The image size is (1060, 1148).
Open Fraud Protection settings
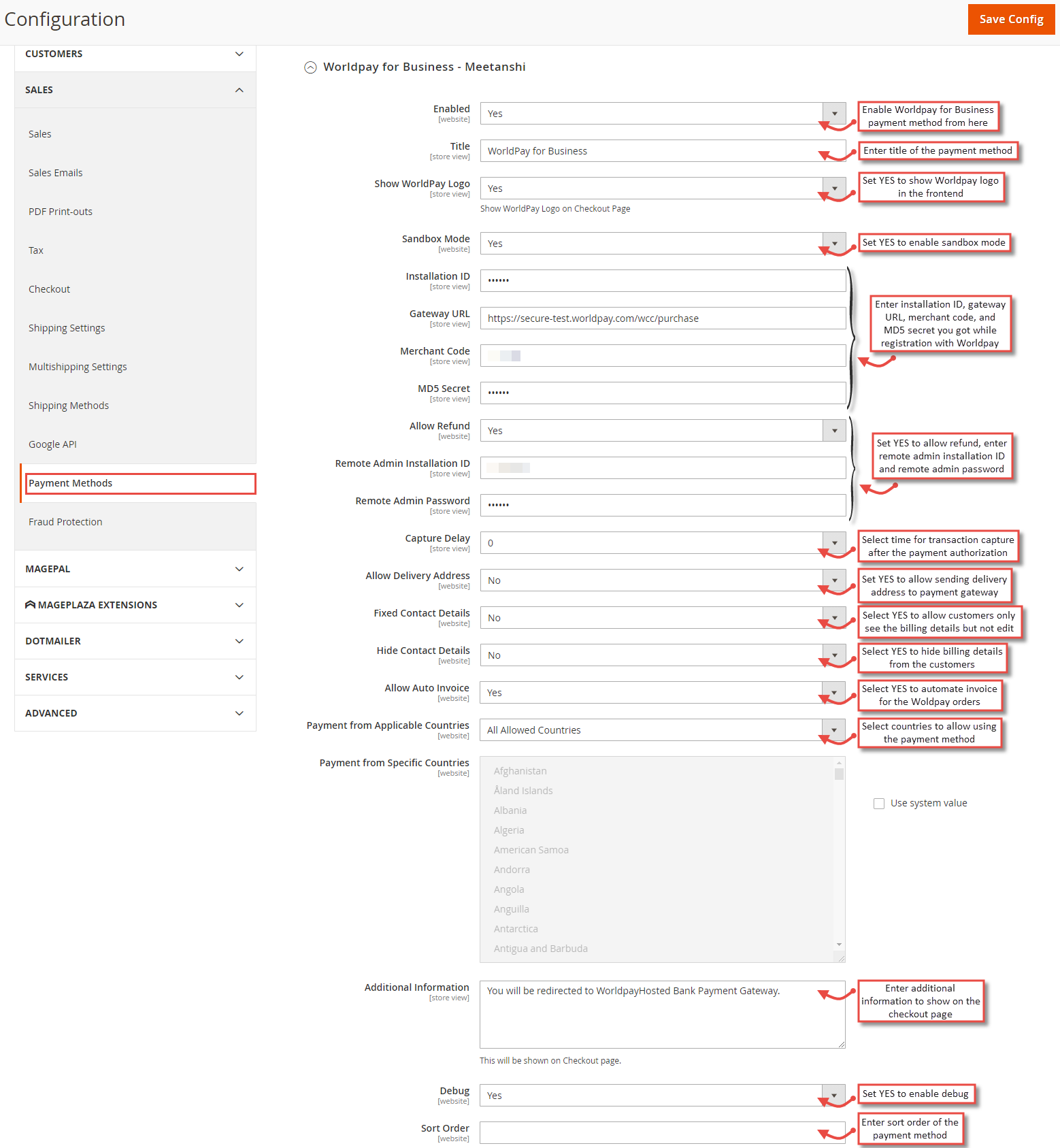pos(65,522)
